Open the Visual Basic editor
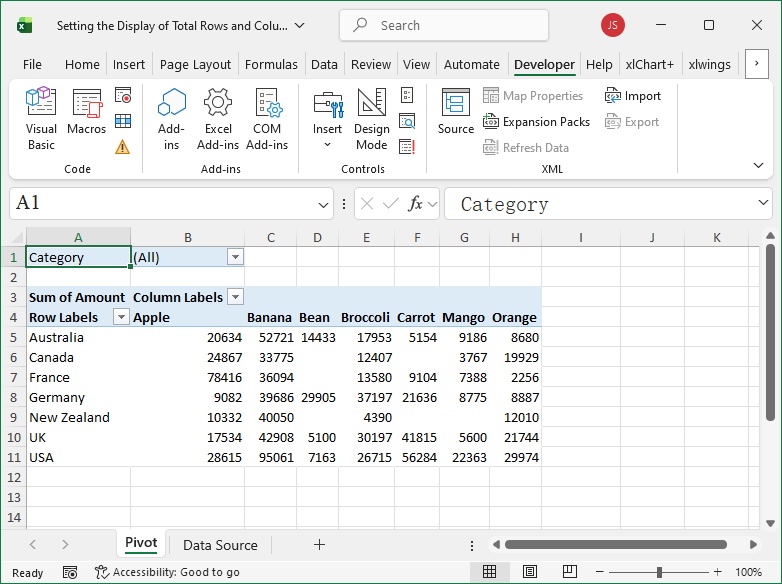782x584 pixels. click(x=41, y=119)
